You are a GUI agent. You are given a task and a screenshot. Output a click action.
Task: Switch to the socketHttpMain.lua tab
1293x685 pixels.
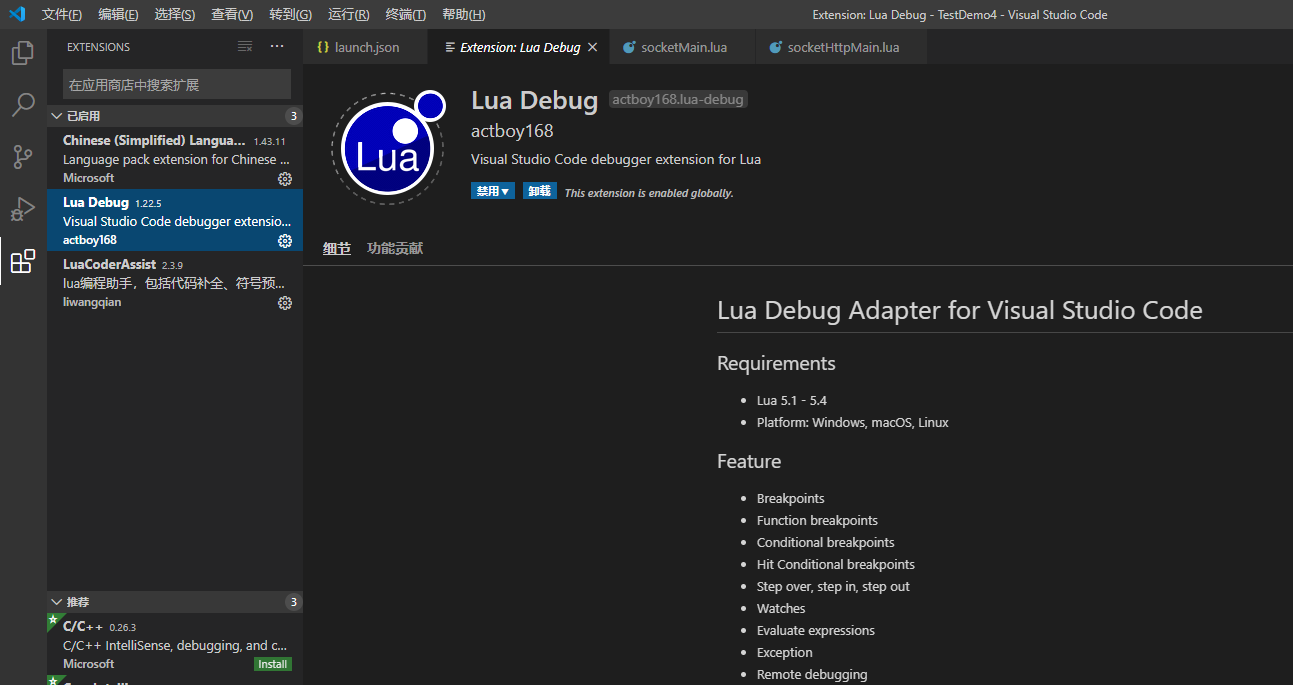[x=843, y=47]
